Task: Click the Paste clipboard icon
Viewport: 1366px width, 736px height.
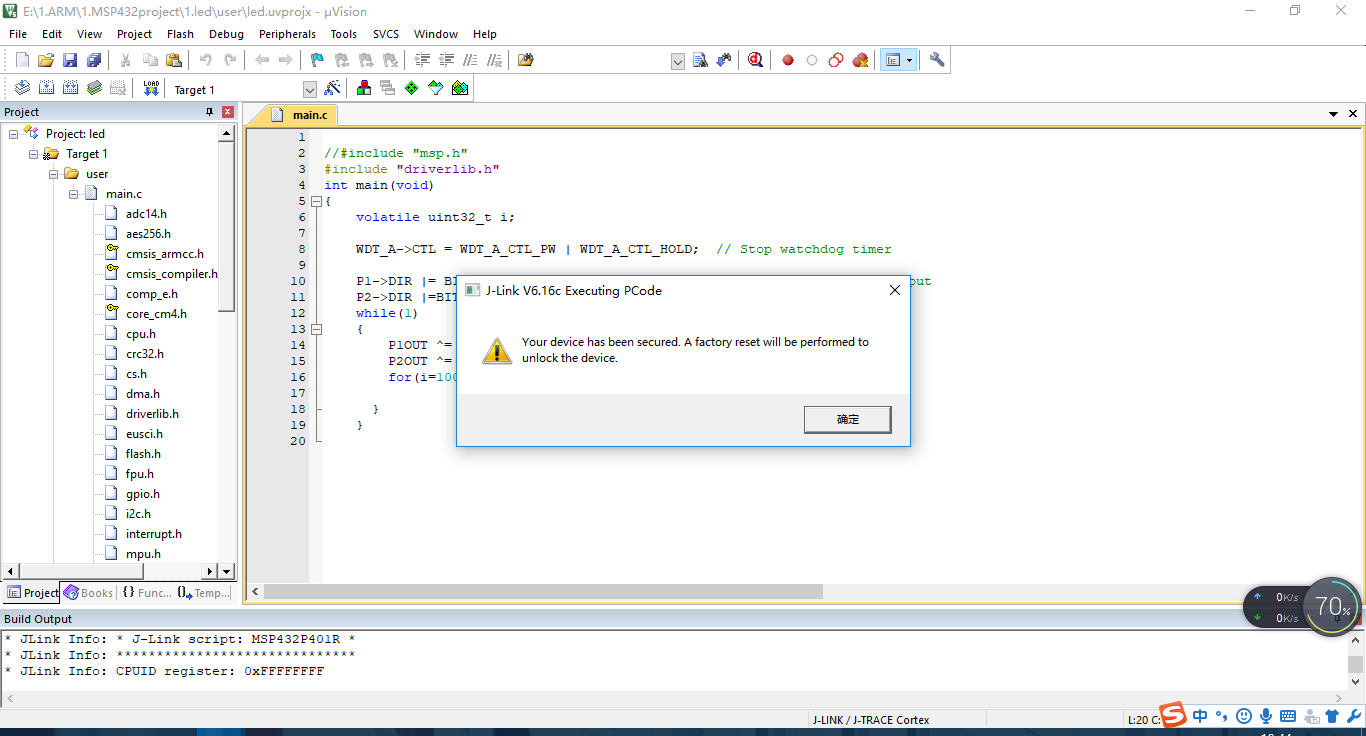Action: tap(174, 60)
